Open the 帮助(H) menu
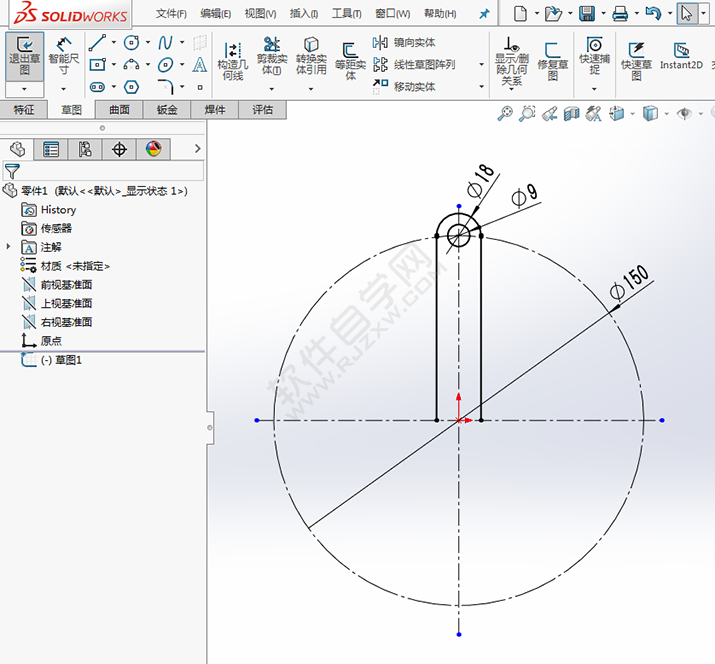This screenshot has height=664, width=715. pos(440,14)
